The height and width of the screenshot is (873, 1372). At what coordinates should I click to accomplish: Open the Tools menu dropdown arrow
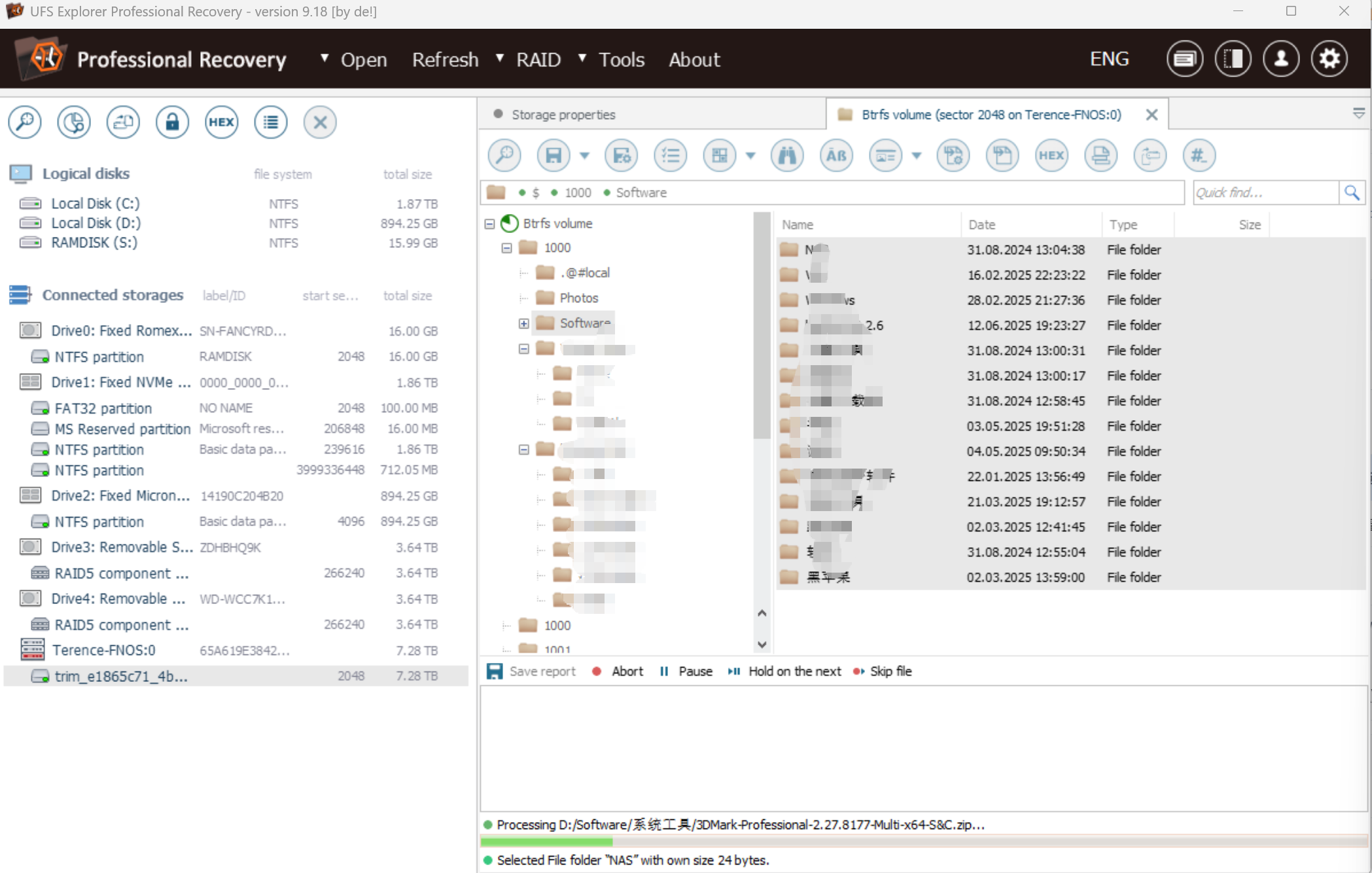pyautogui.click(x=582, y=58)
